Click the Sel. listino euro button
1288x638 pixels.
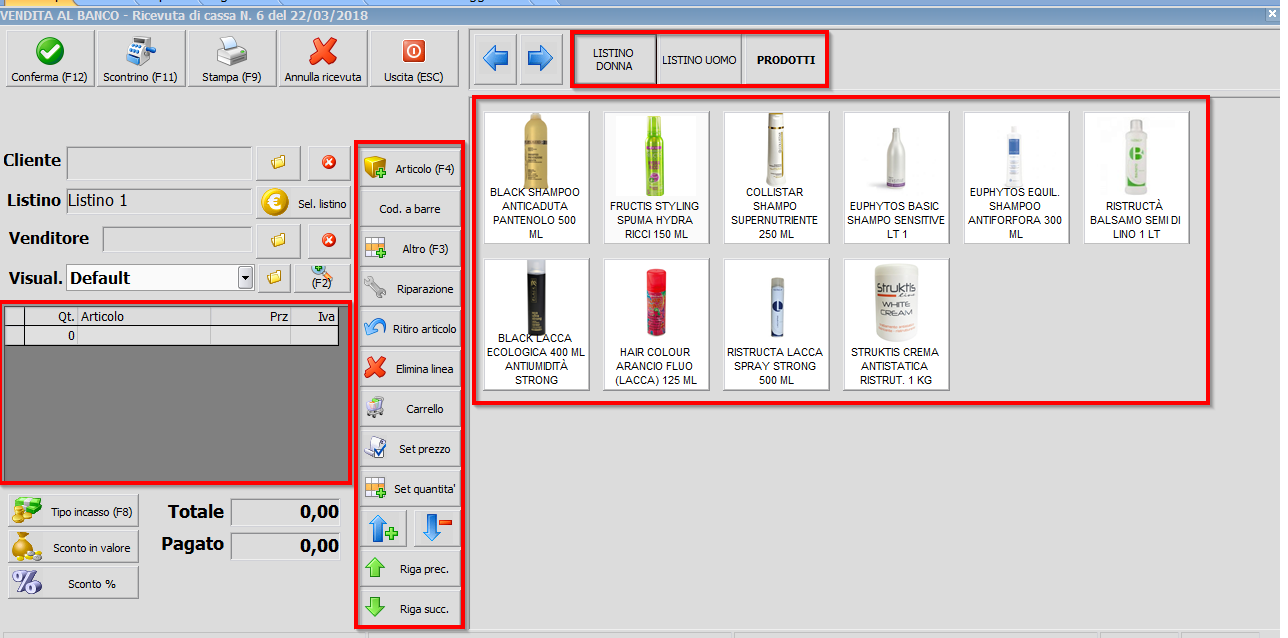[x=304, y=203]
